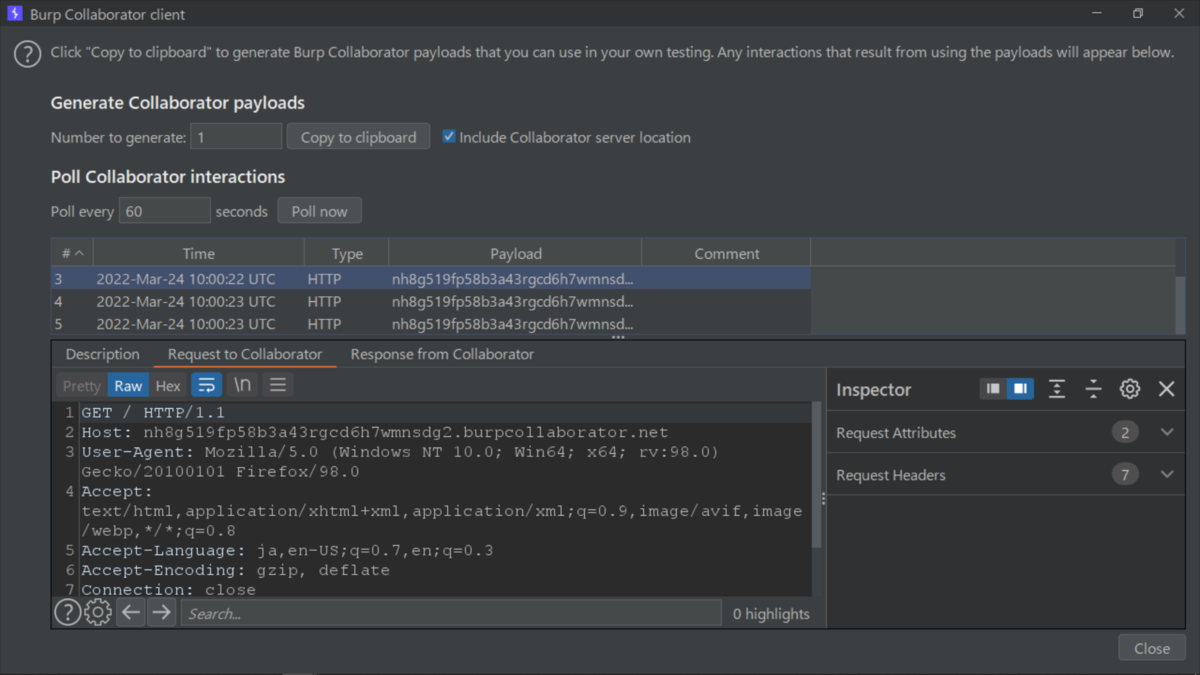1200x675 pixels.
Task: Go to next search match arrow
Action: [x=161, y=613]
